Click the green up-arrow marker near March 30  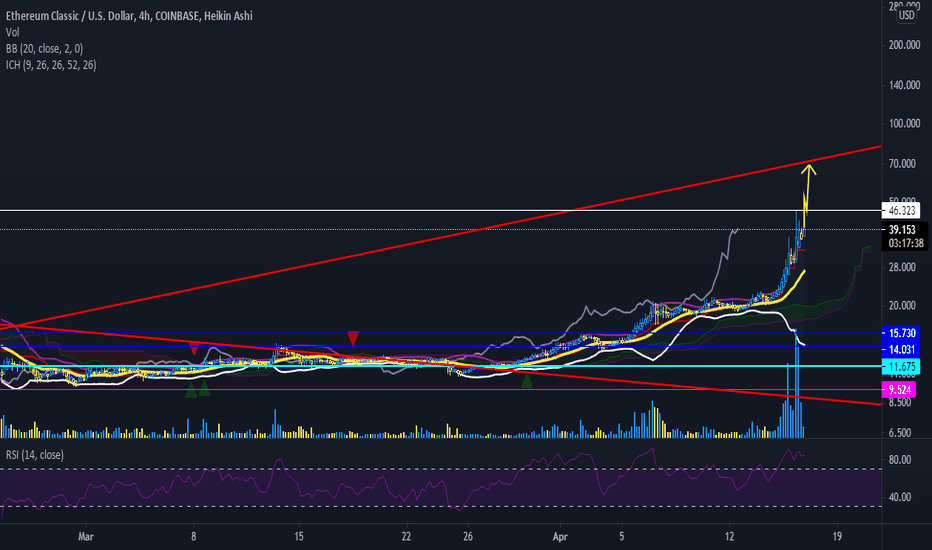click(x=527, y=381)
